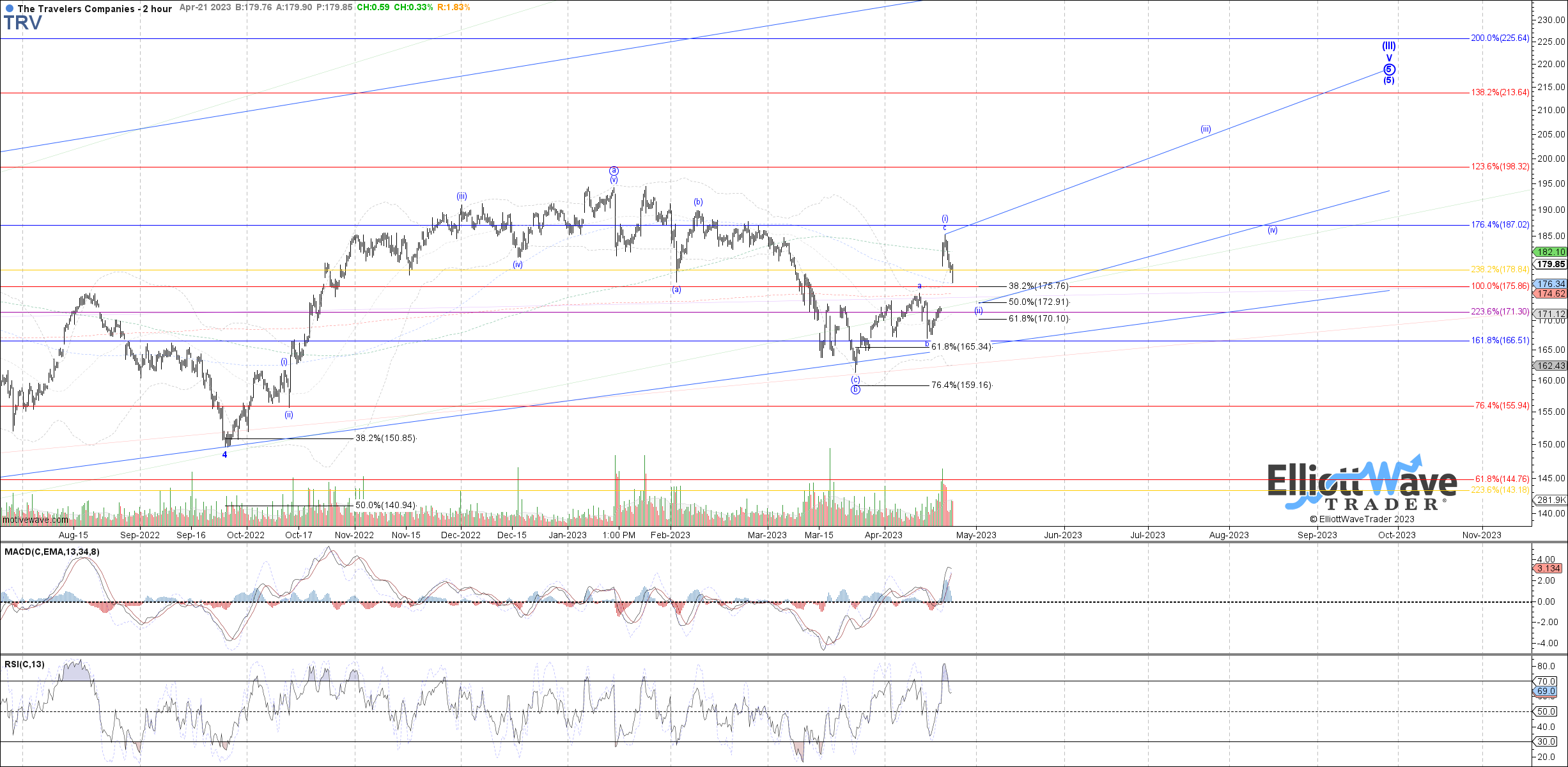
Task: Click the circled a wave label at the peak
Action: point(614,171)
